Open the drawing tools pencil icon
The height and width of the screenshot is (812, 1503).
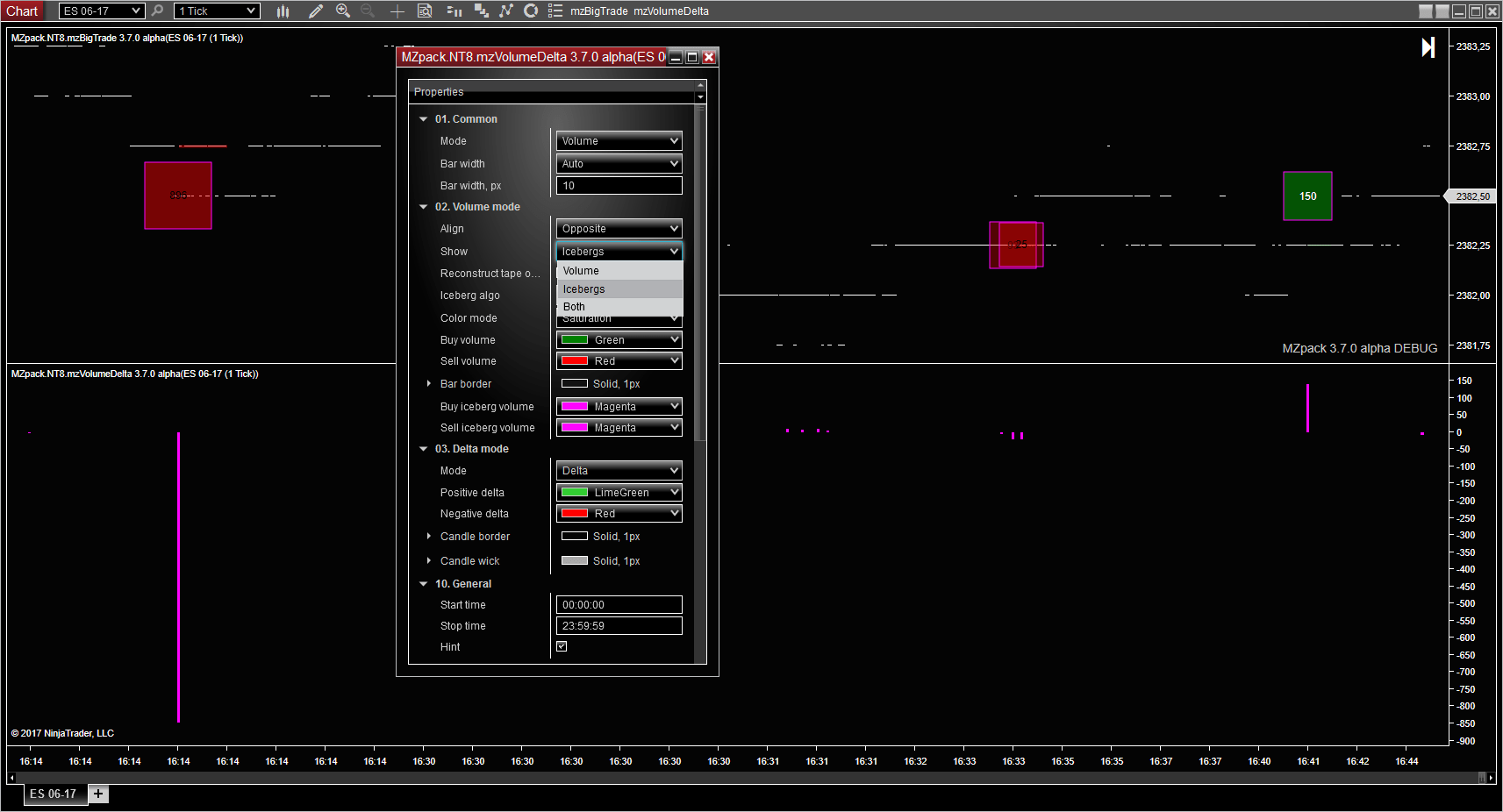pyautogui.click(x=316, y=11)
